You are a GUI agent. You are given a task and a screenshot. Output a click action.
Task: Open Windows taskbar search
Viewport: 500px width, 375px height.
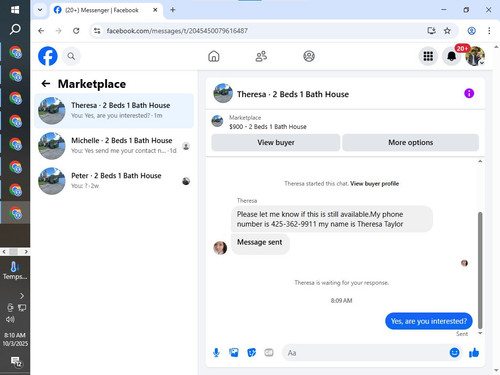pos(15,29)
